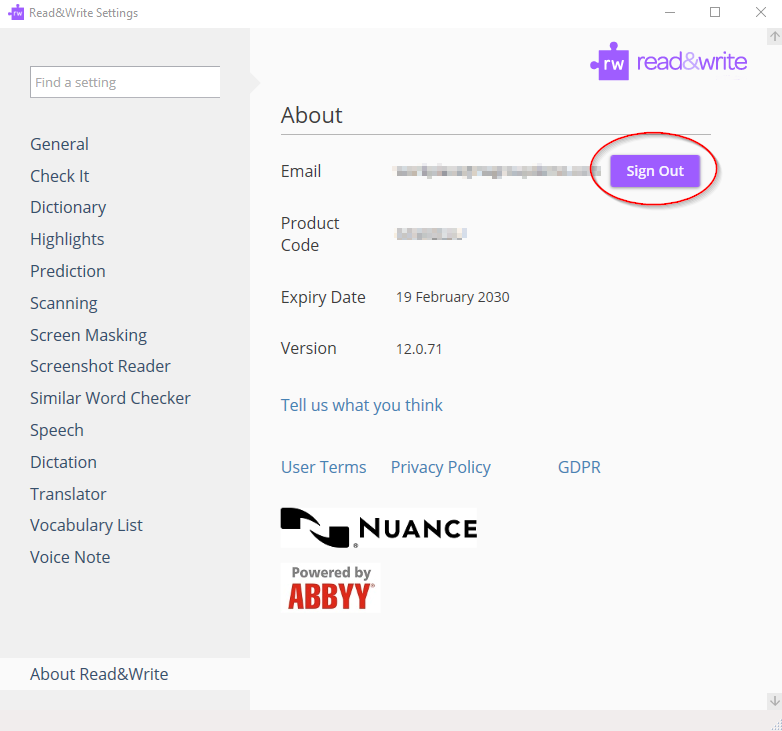Open Similar Word Checker settings

[x=110, y=398]
